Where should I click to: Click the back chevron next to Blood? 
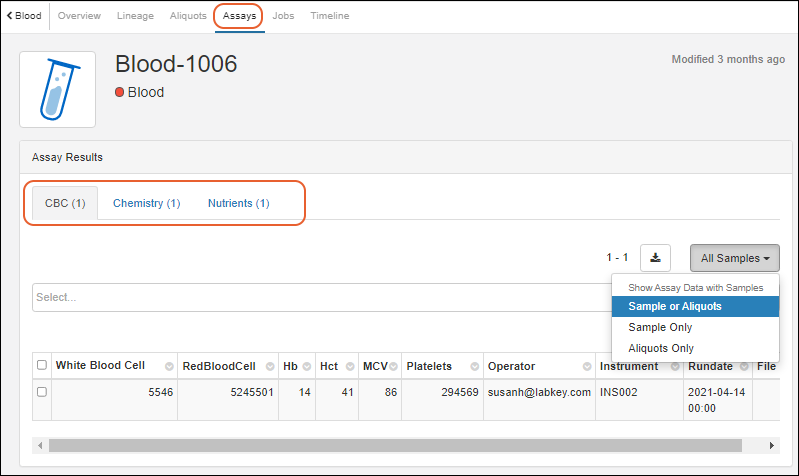click(10, 16)
